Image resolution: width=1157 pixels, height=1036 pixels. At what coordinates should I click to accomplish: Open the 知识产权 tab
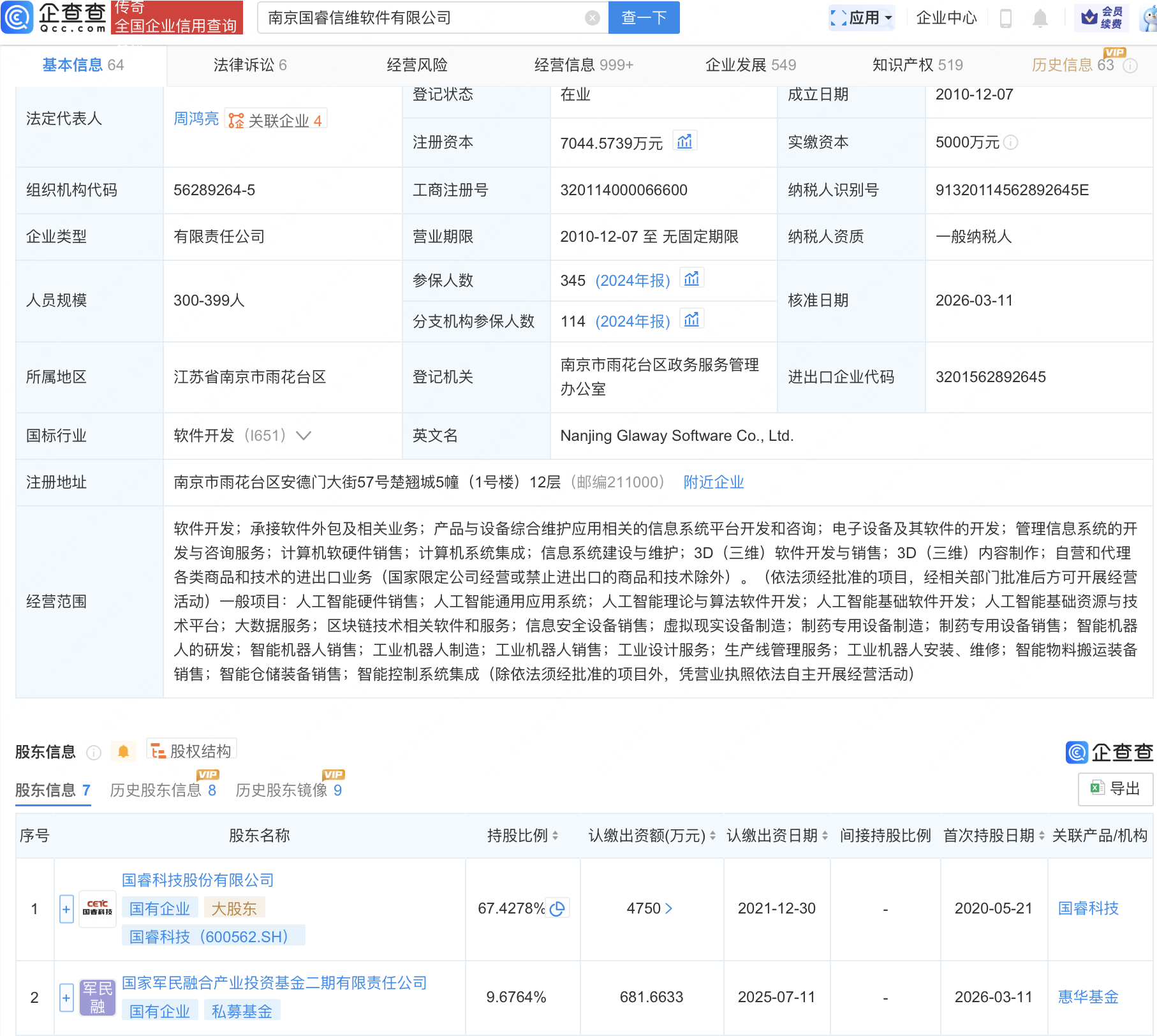coord(917,65)
